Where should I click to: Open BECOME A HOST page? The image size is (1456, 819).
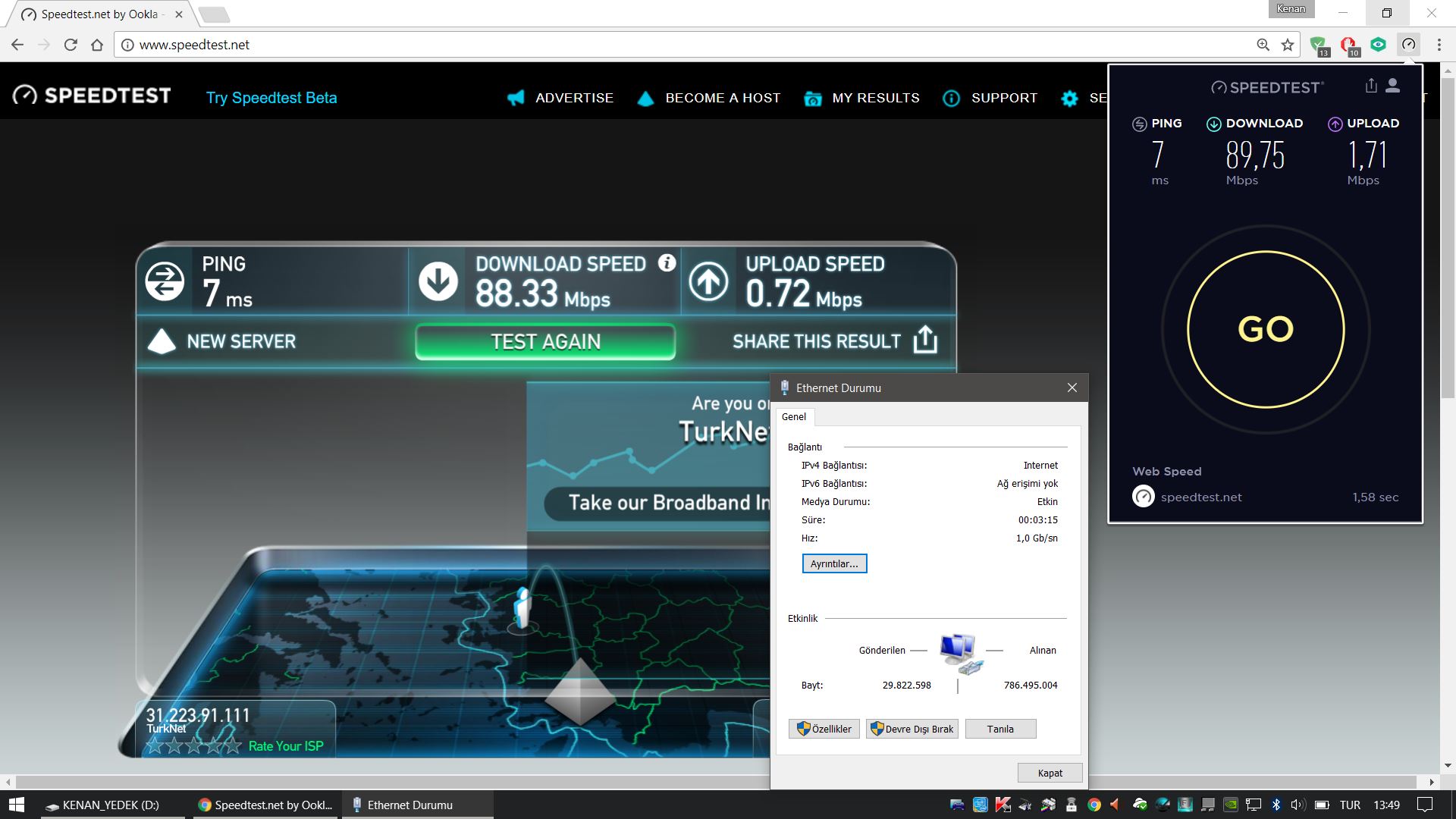click(x=708, y=98)
